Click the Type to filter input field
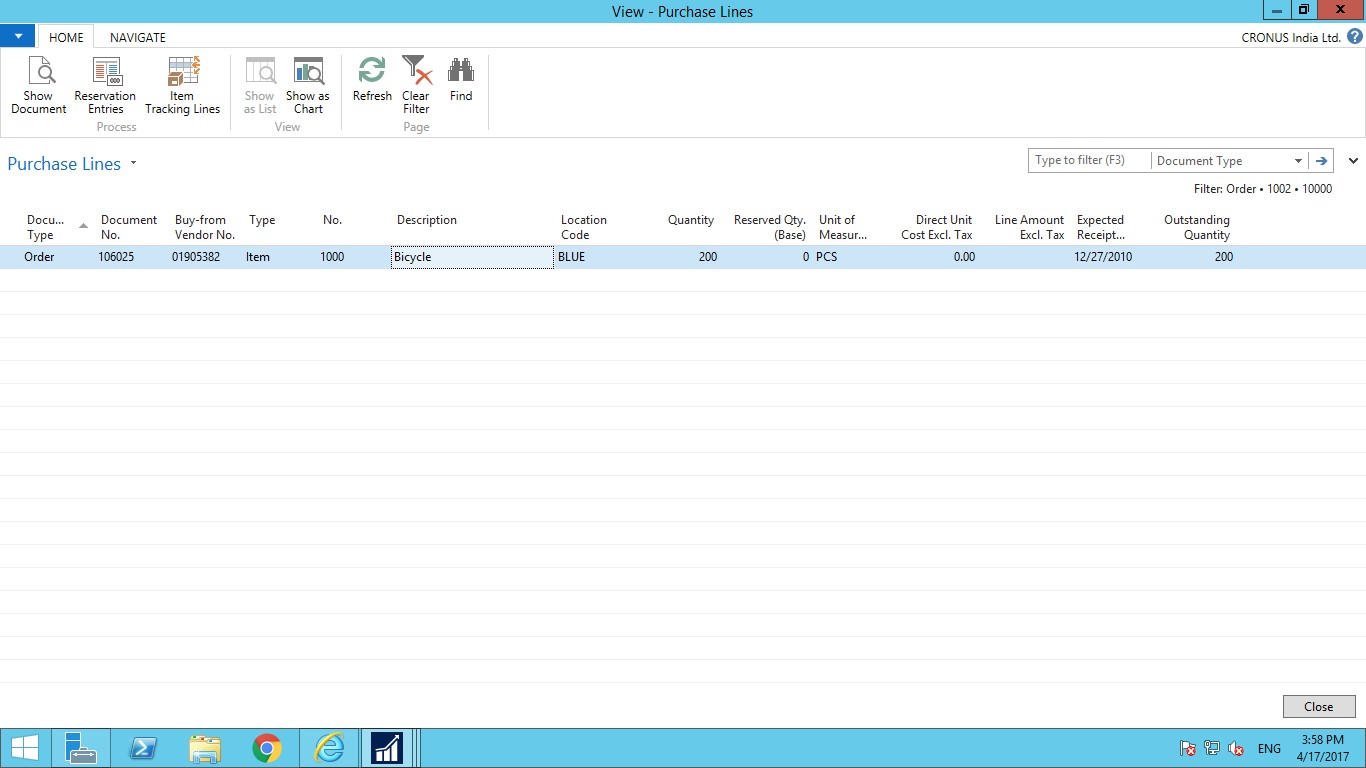This screenshot has width=1366, height=768. pyautogui.click(x=1088, y=161)
